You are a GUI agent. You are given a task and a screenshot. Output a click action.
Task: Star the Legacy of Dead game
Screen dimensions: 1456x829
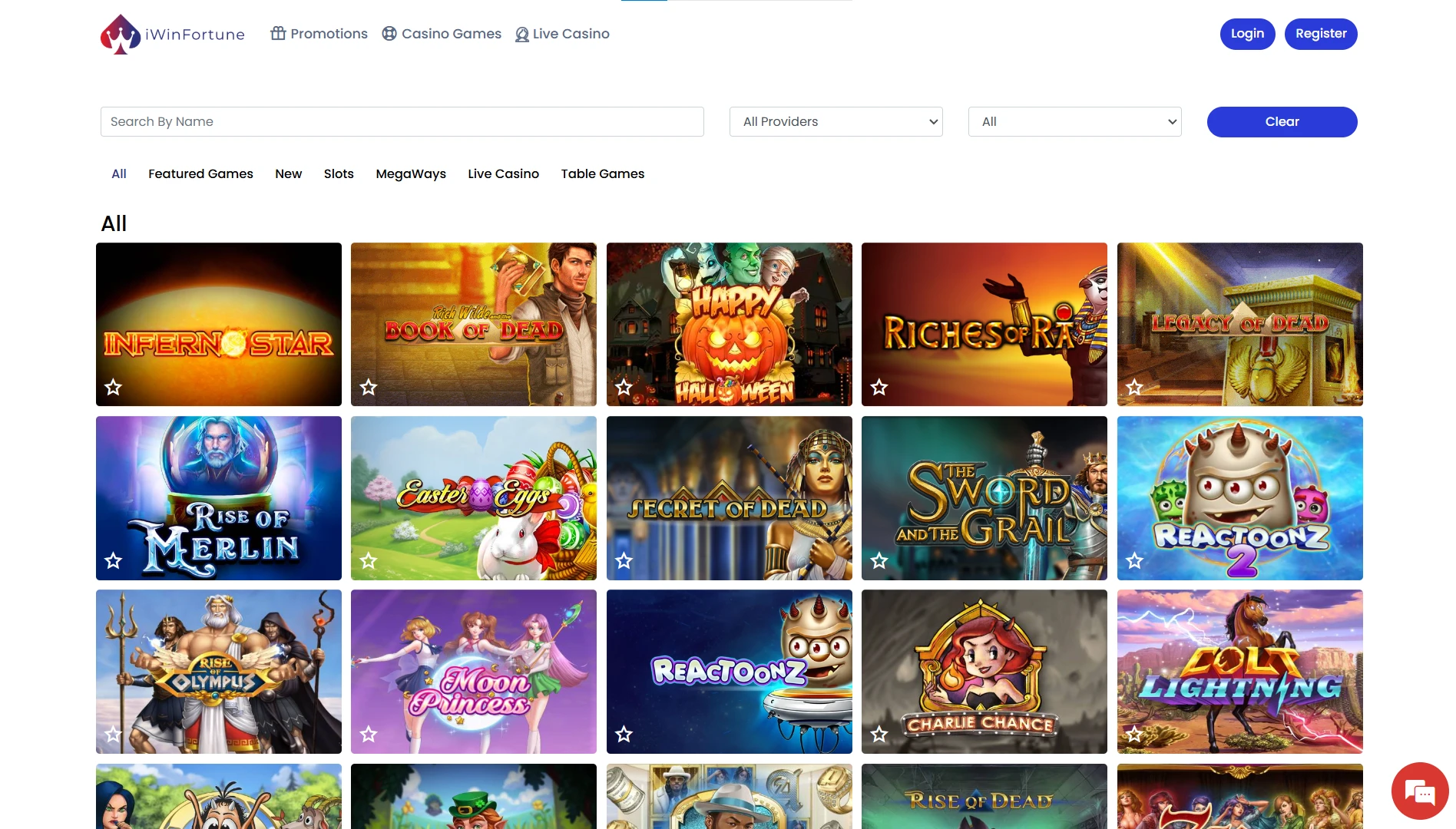coord(1135,388)
